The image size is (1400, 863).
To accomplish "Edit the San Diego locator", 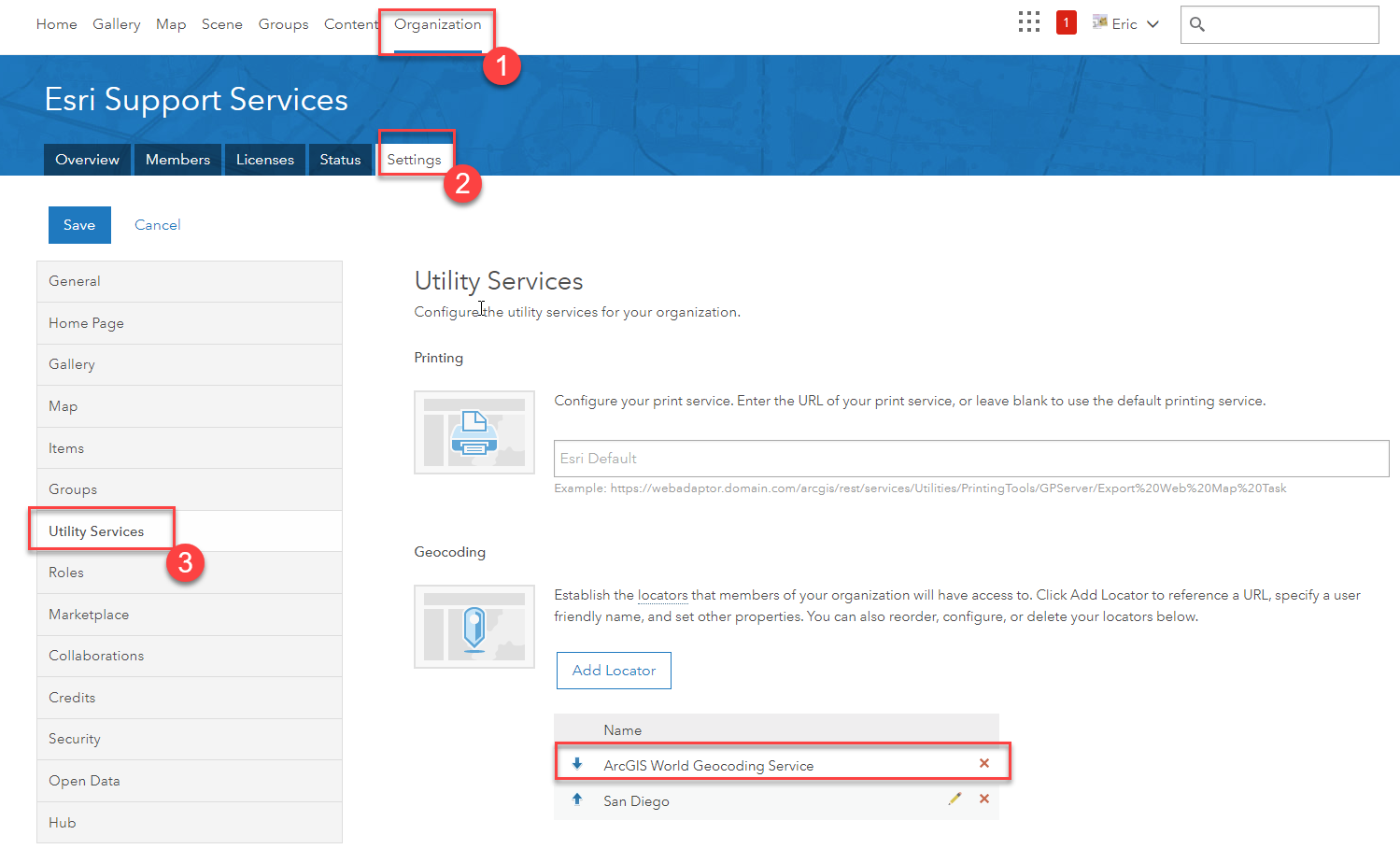I will point(955,799).
